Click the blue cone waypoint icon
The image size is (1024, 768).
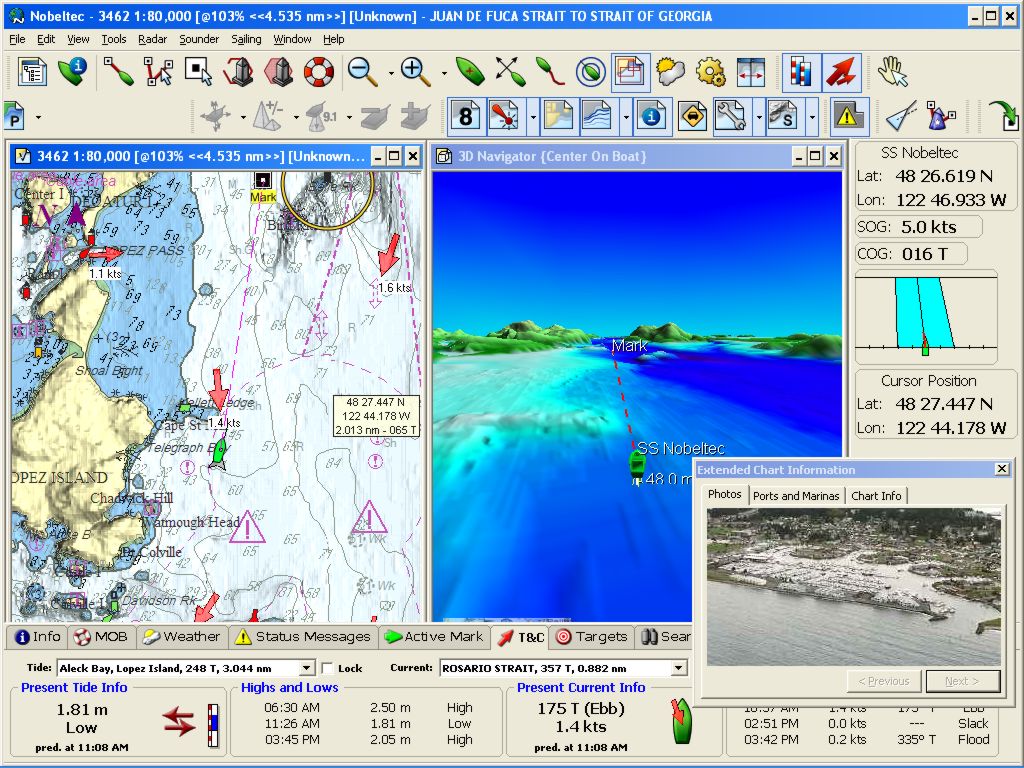(x=941, y=117)
